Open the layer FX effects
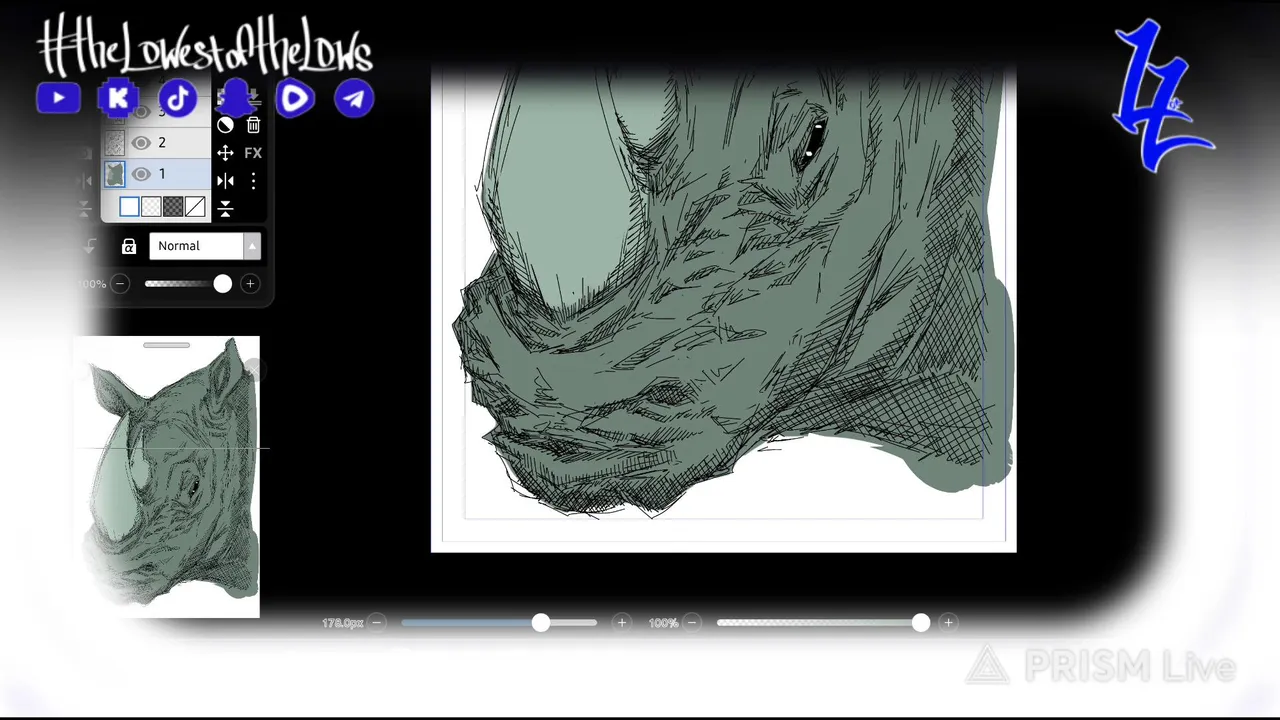 [x=253, y=153]
